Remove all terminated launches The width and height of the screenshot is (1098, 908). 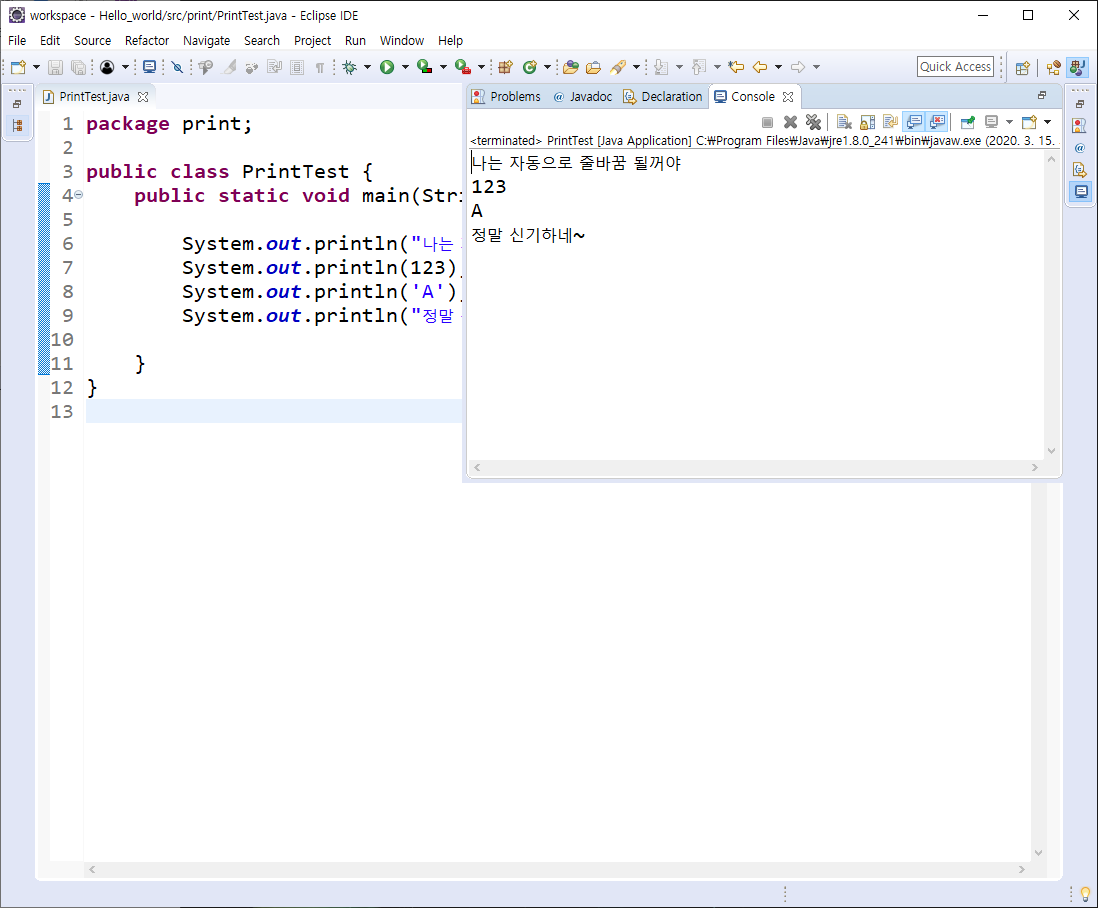813,121
